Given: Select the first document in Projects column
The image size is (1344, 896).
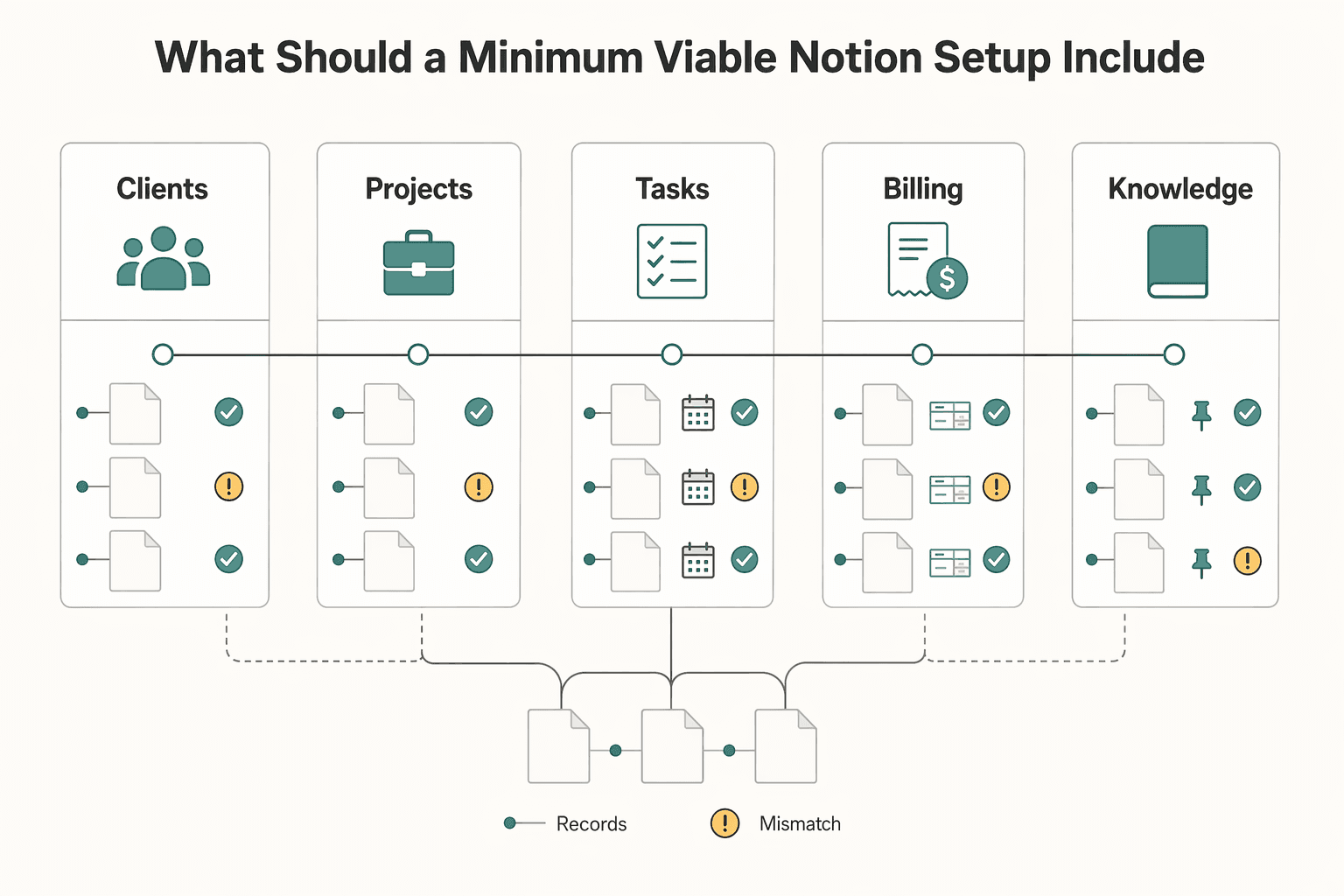Looking at the screenshot, I should coord(388,414).
